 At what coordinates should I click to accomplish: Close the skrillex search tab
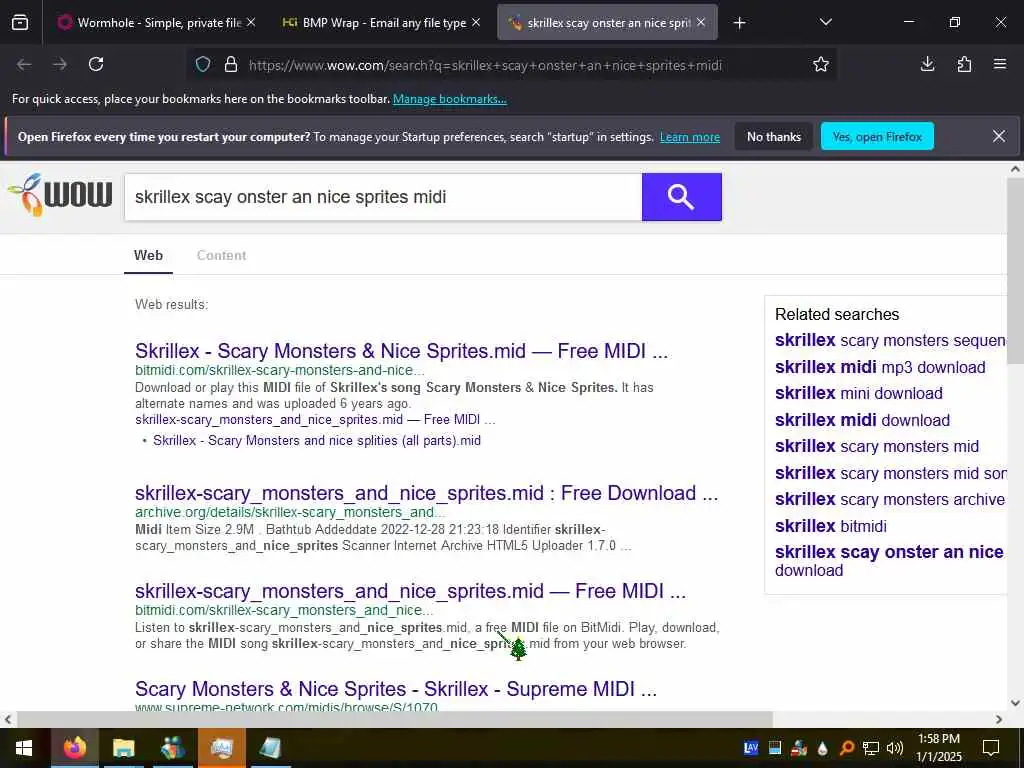[701, 22]
